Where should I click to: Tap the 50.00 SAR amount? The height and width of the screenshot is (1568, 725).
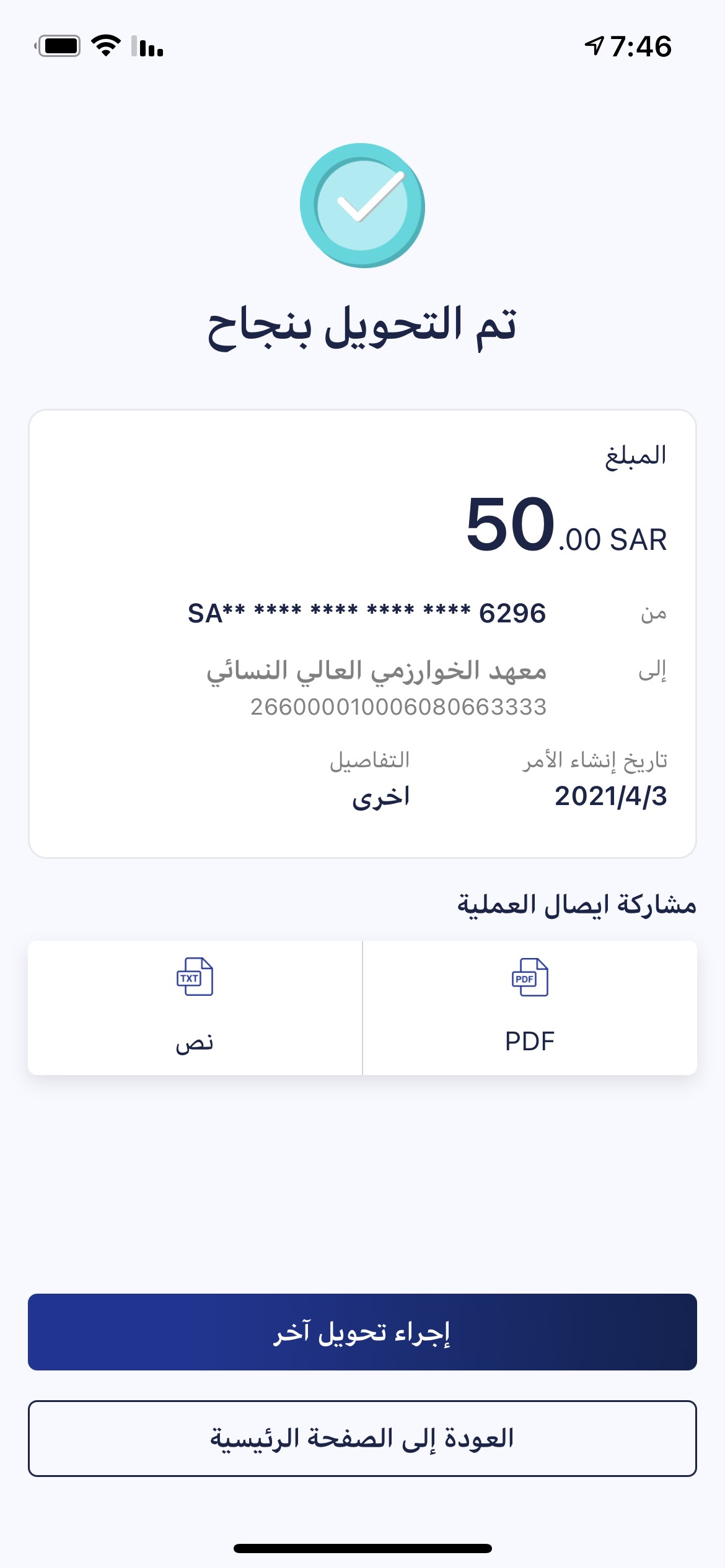566,525
